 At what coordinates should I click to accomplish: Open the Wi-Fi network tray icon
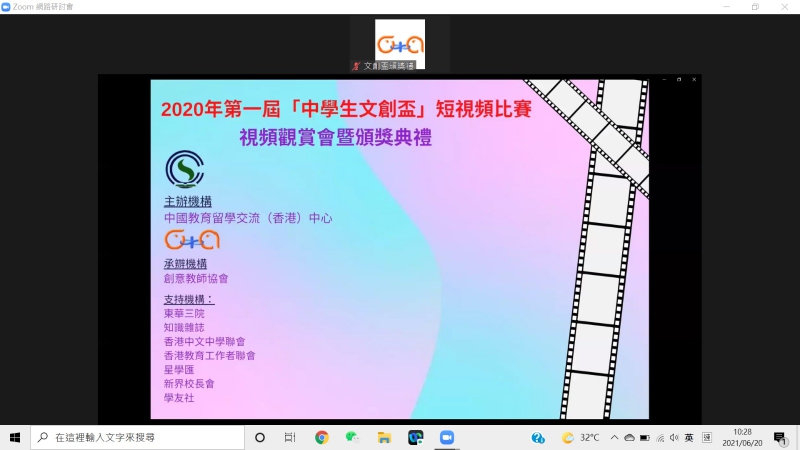coord(660,438)
